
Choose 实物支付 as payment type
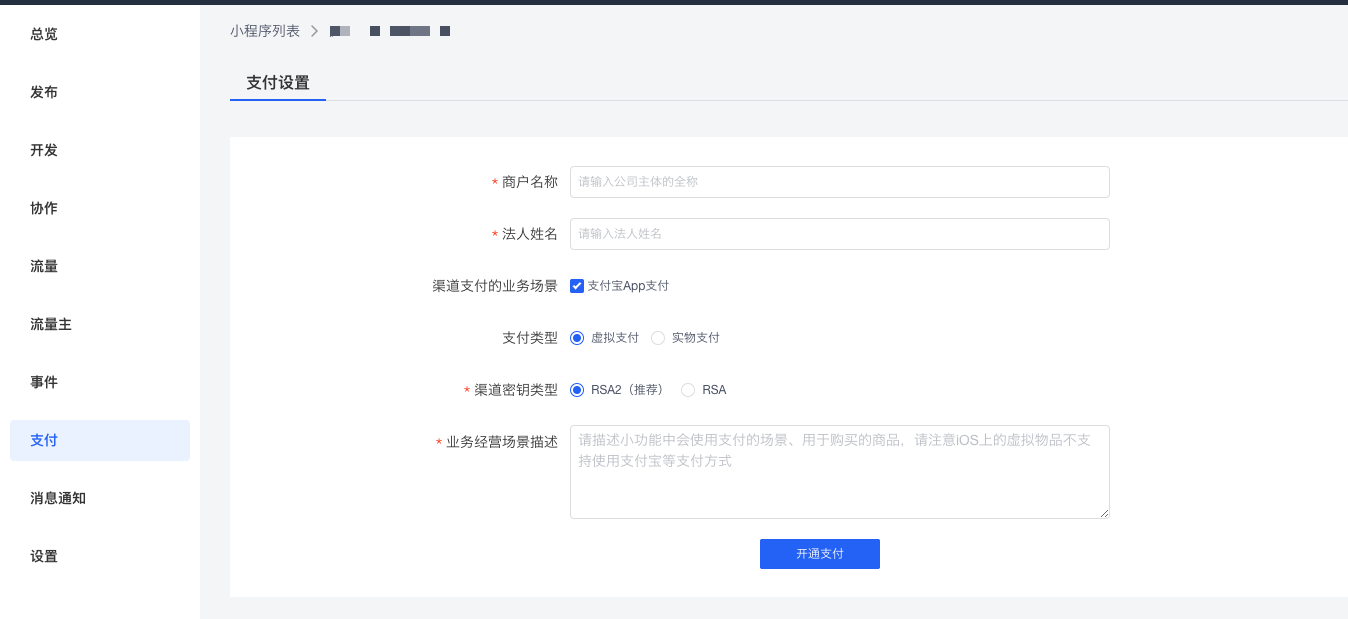pos(658,337)
